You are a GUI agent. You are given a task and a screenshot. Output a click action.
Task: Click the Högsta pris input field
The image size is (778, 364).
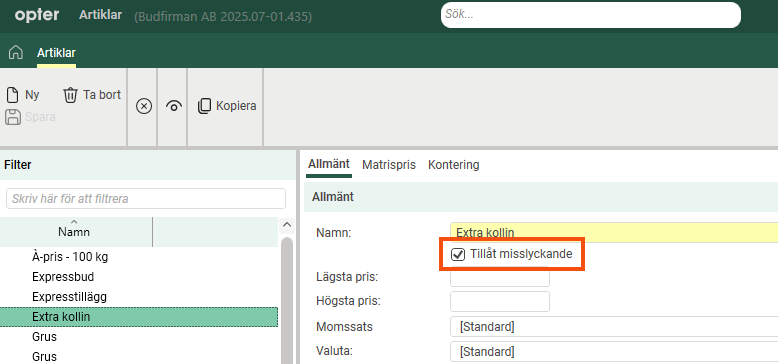500,302
